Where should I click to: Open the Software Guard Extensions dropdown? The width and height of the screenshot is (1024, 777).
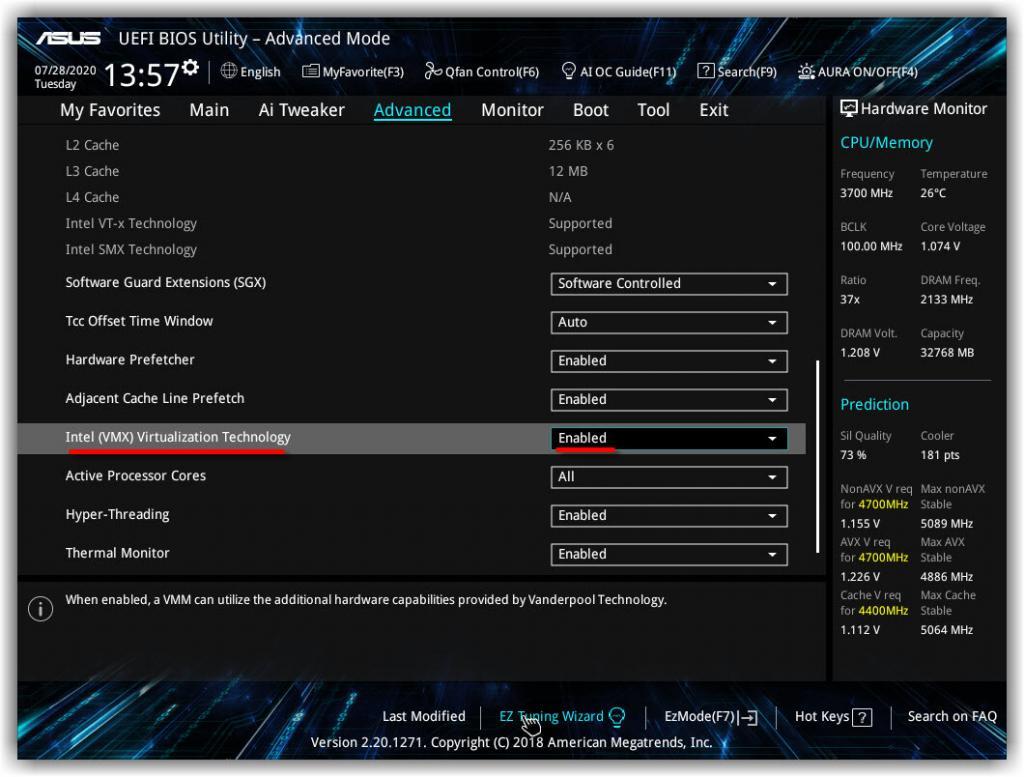click(x=668, y=283)
